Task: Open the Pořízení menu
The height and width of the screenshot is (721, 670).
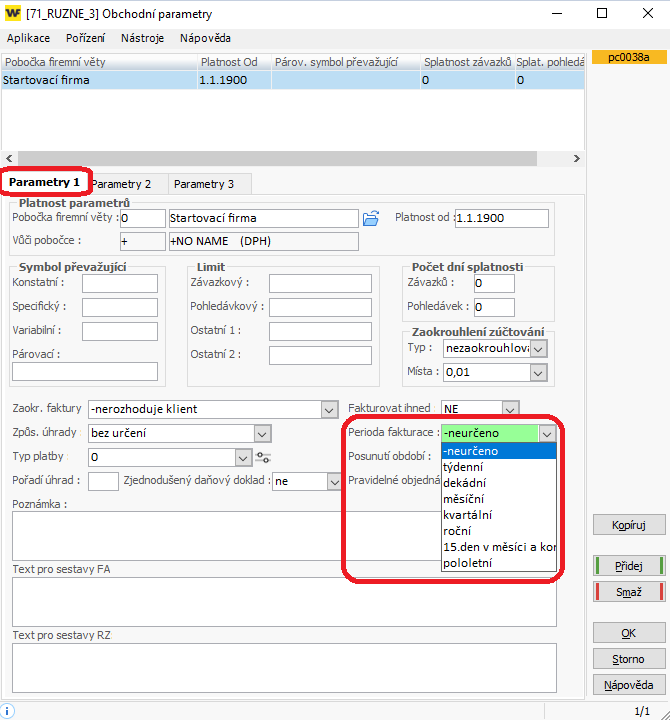Action: 86,38
